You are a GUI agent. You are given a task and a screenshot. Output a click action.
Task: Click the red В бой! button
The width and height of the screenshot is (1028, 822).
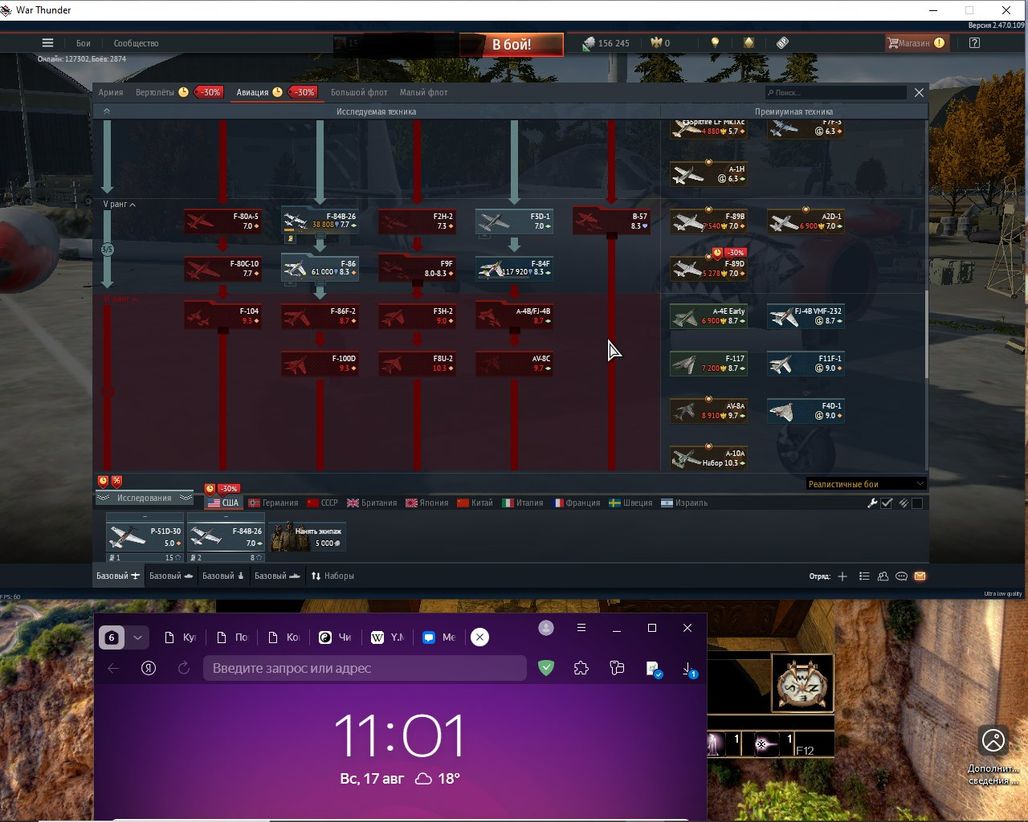tap(511, 45)
